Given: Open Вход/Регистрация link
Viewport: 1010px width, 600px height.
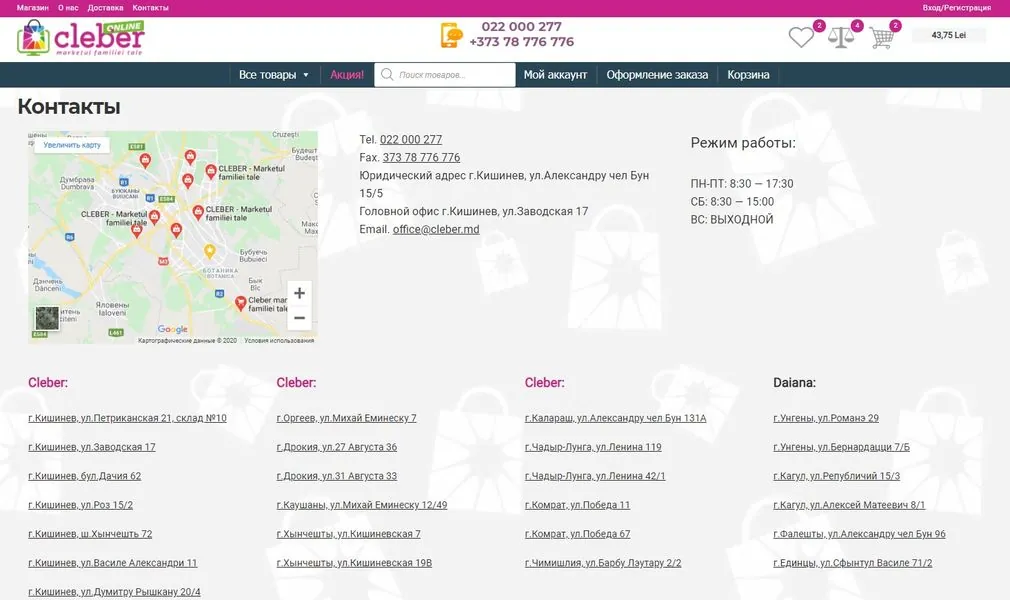Looking at the screenshot, I should coord(957,8).
